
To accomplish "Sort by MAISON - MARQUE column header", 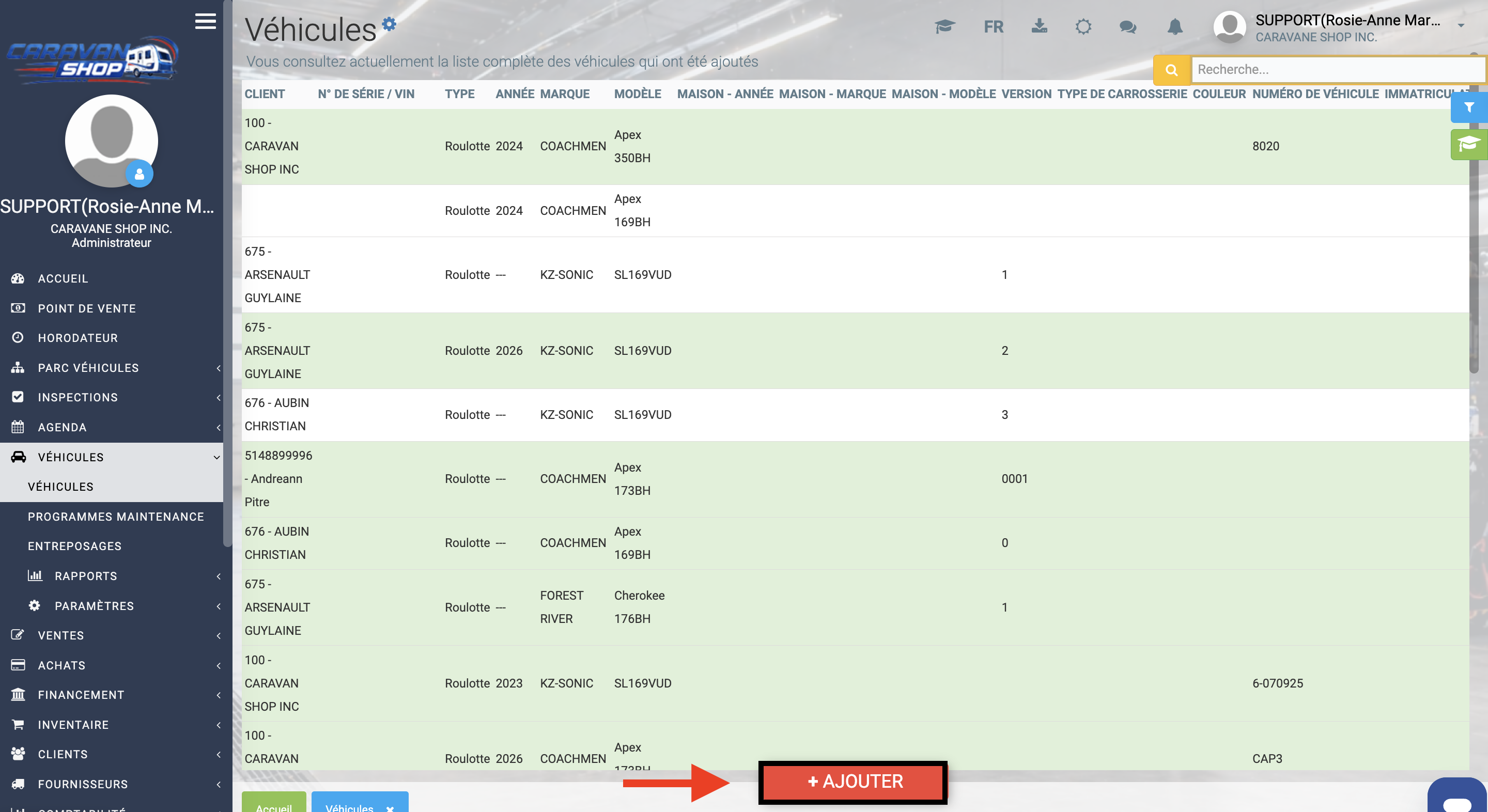I will click(x=832, y=94).
